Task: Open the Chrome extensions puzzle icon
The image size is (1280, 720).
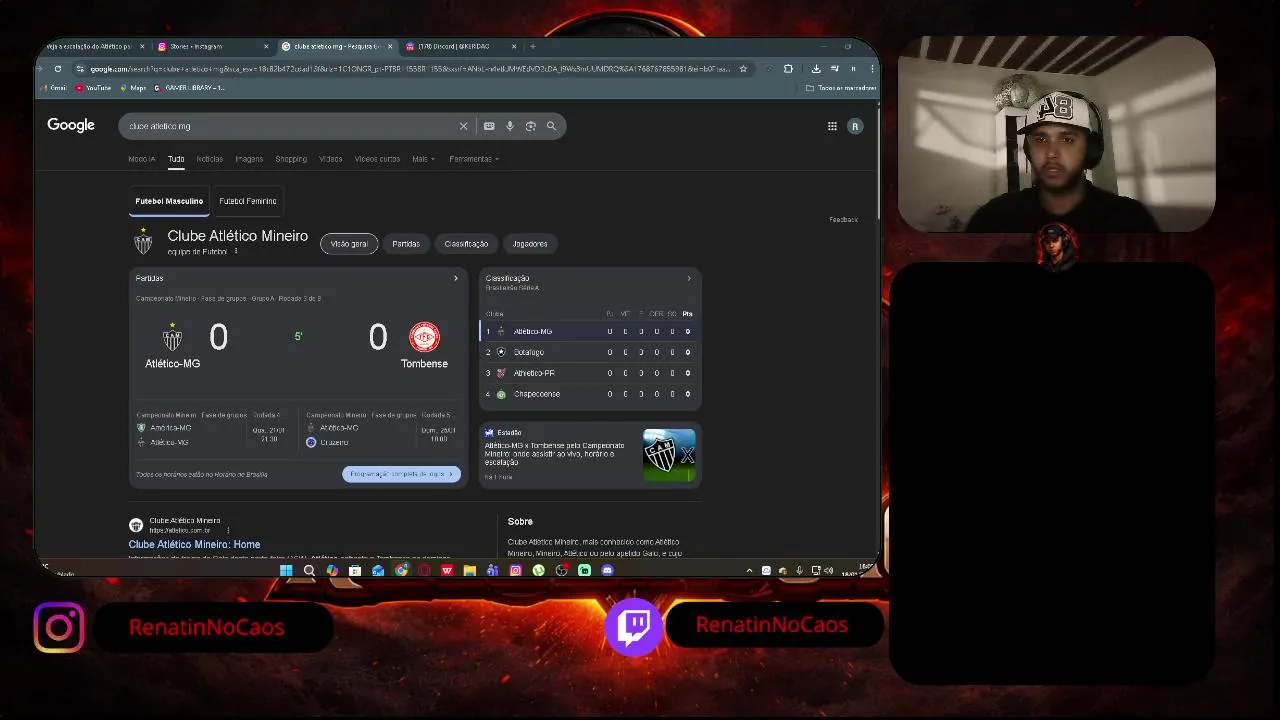Action: coord(788,69)
